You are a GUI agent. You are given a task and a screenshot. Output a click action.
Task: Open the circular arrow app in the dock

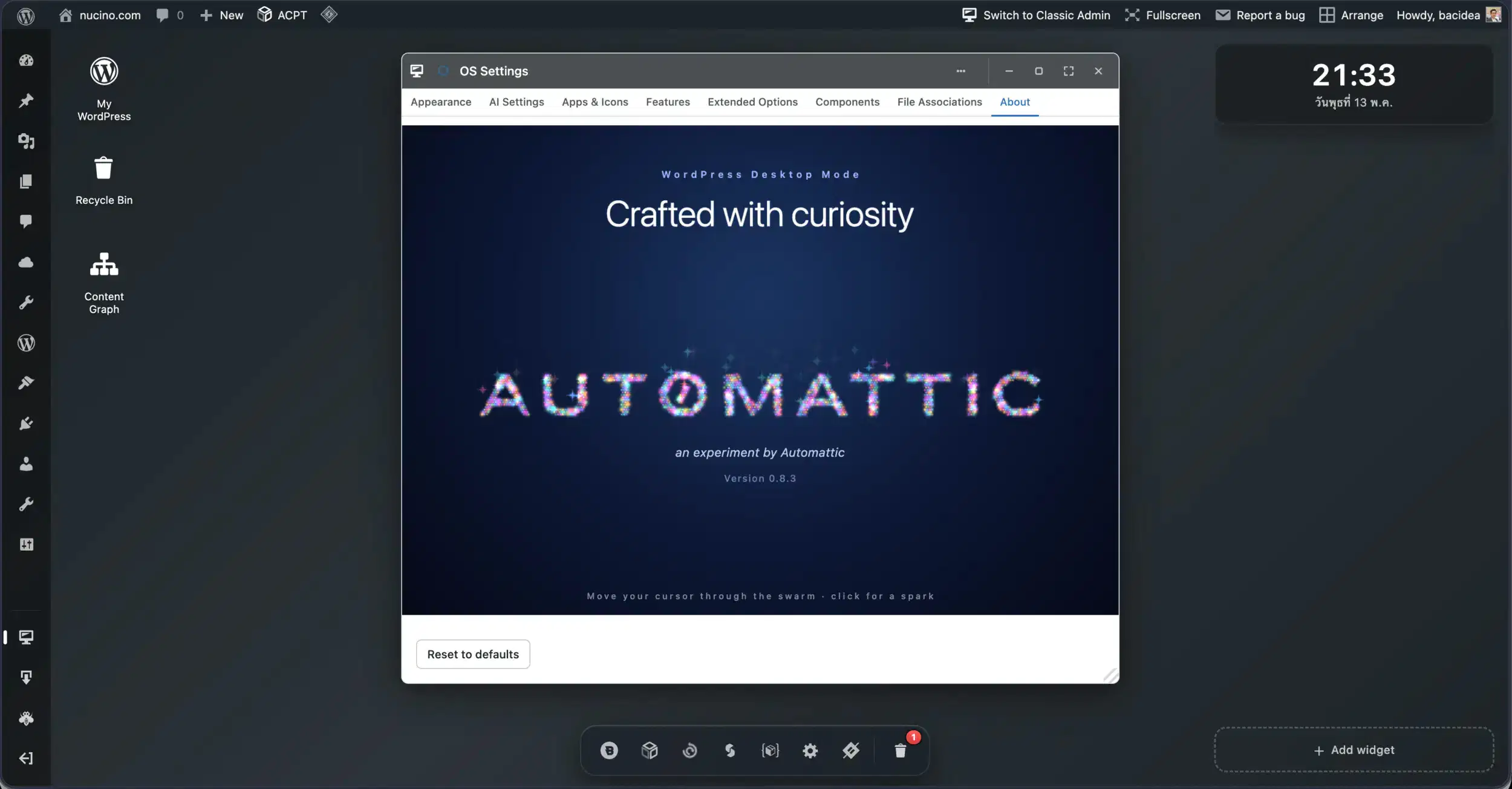pos(689,750)
